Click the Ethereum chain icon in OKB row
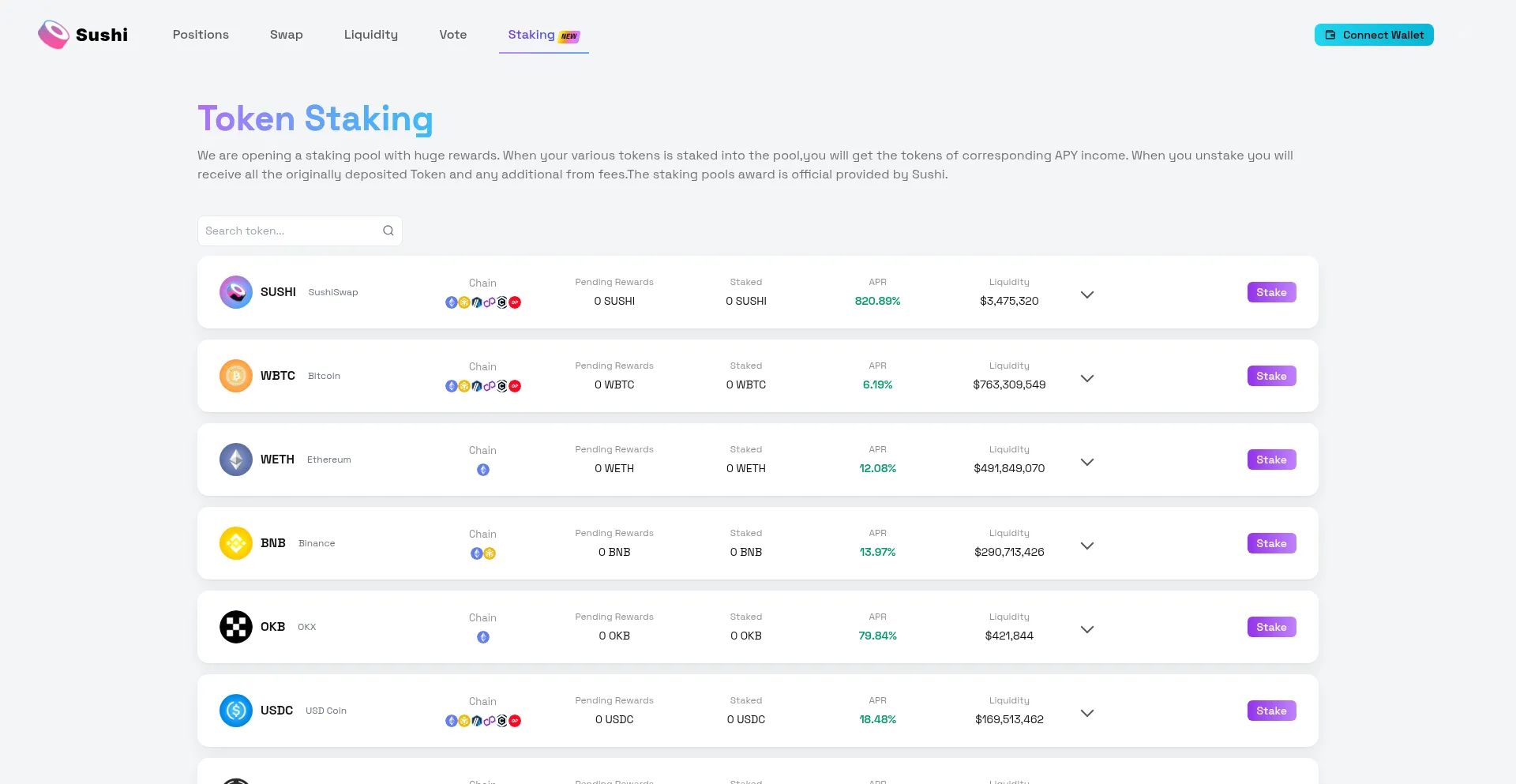Viewport: 1516px width, 784px height. tap(483, 637)
